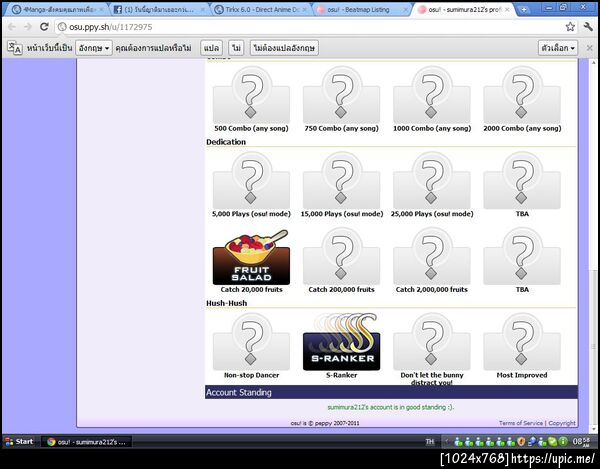Click the Dedication section heading

(x=226, y=142)
